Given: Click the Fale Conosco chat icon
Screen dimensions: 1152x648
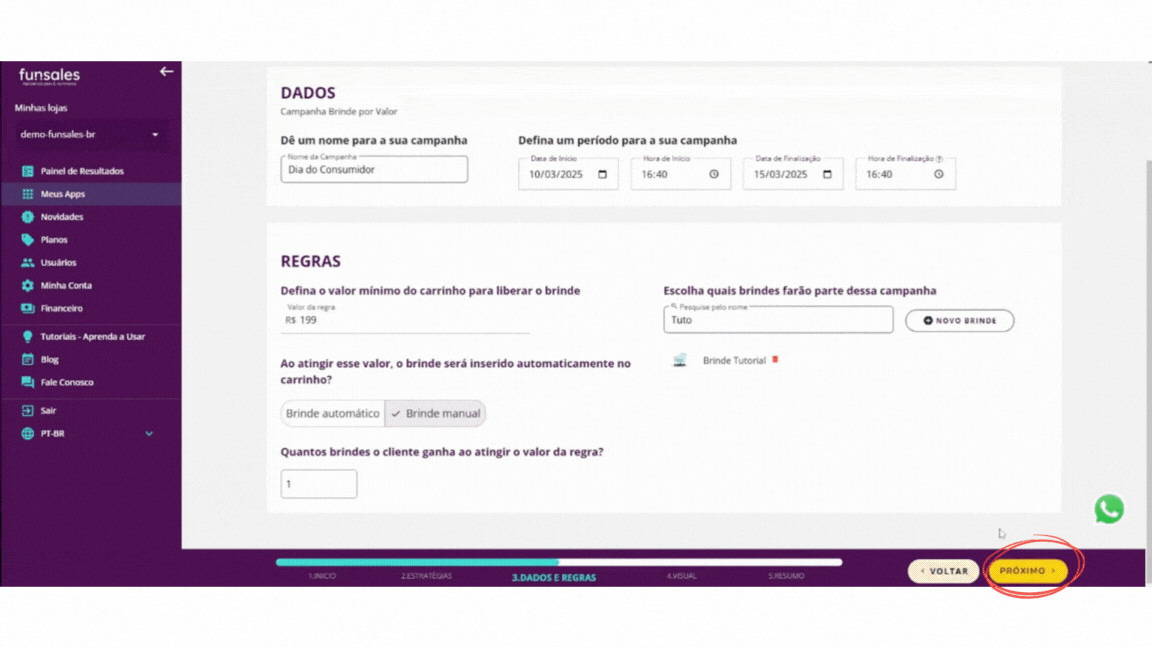Looking at the screenshot, I should [27, 382].
